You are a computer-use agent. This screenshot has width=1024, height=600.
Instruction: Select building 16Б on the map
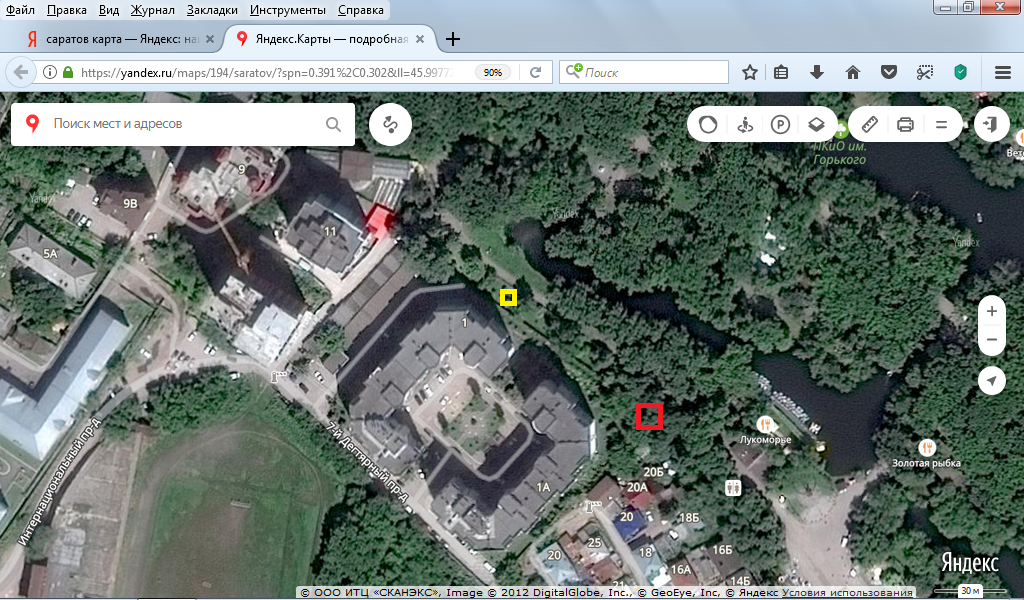[722, 550]
